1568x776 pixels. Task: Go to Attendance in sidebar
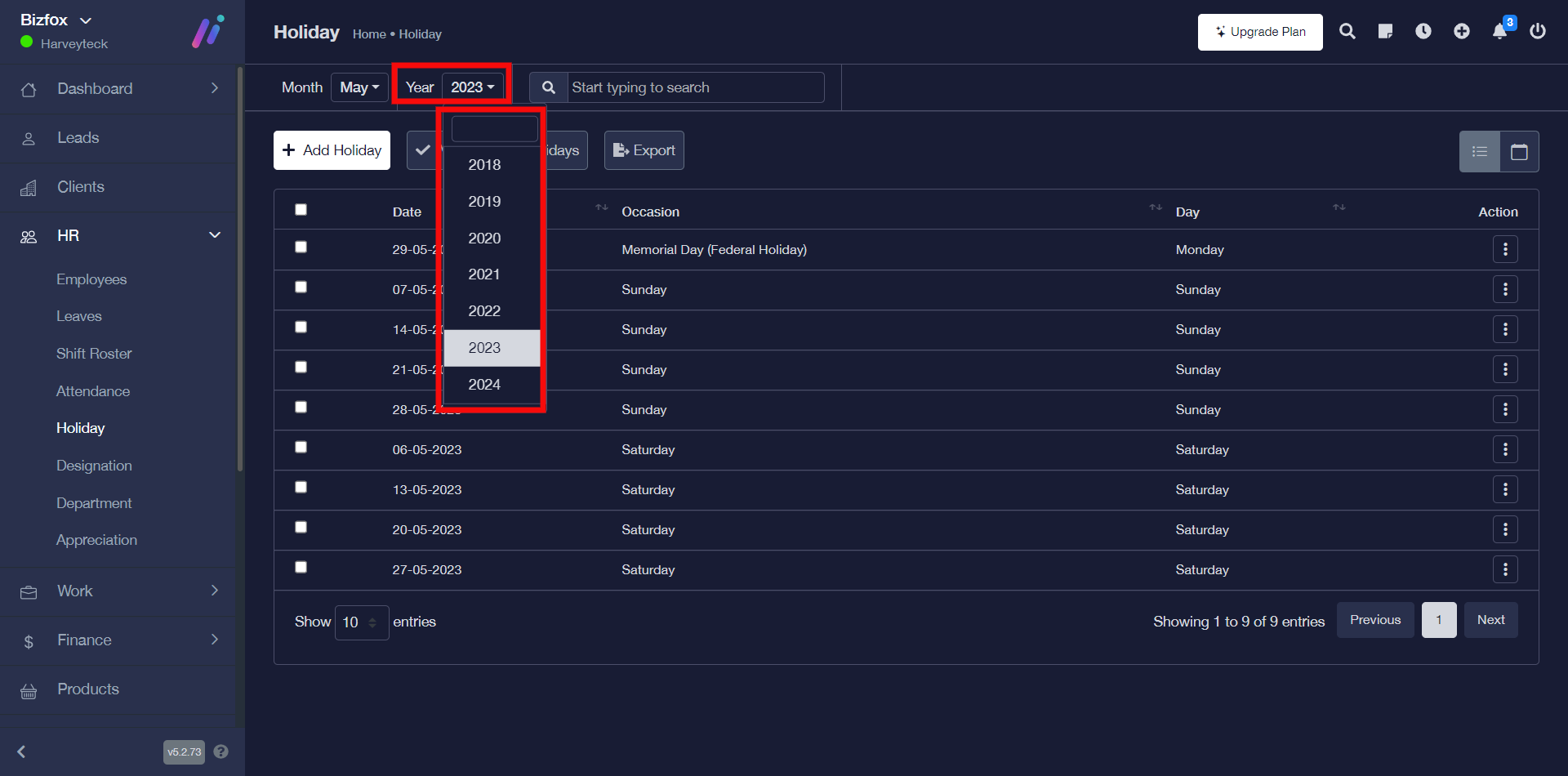(x=93, y=391)
